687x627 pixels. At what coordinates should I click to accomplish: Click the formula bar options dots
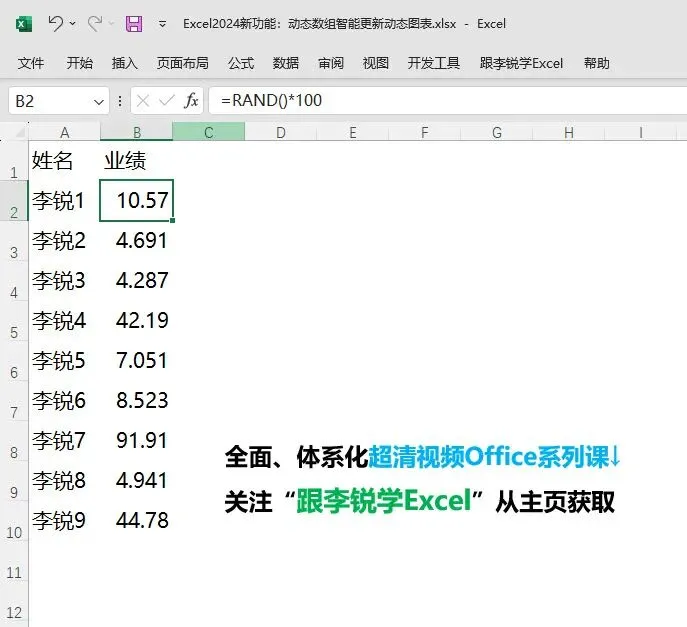pyautogui.click(x=120, y=102)
